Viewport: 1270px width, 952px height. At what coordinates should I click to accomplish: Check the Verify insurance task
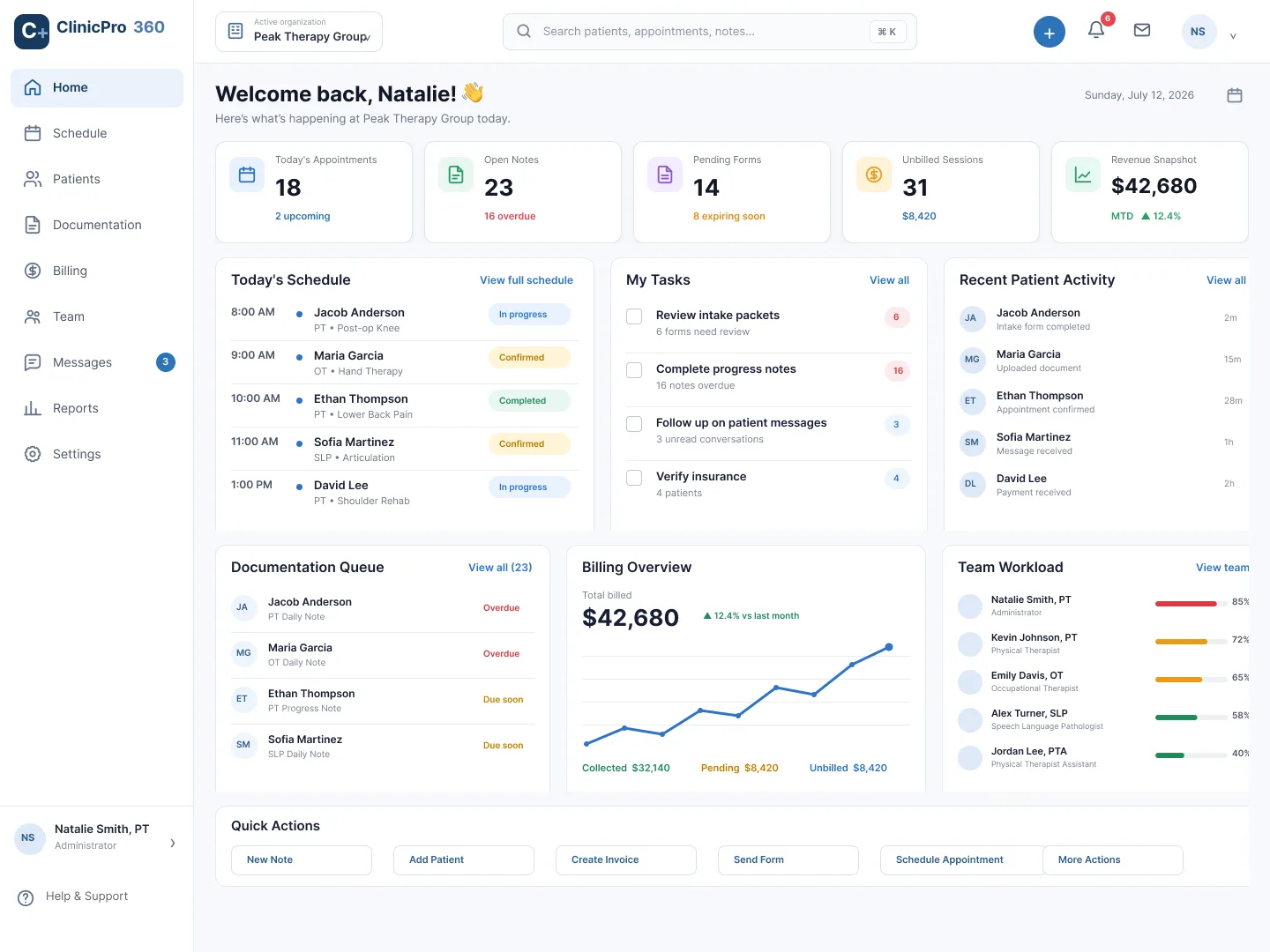click(634, 478)
